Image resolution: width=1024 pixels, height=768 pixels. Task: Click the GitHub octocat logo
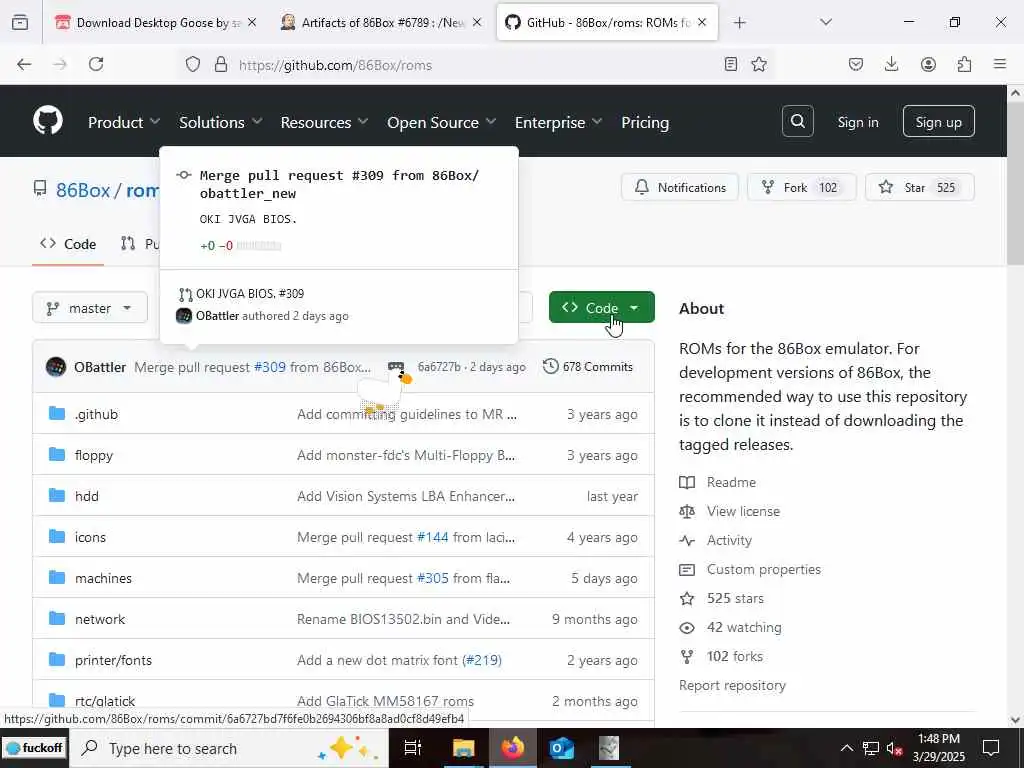click(x=48, y=121)
